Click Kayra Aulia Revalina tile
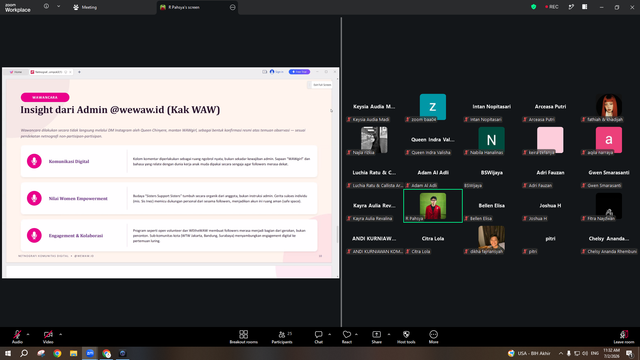 [374, 206]
